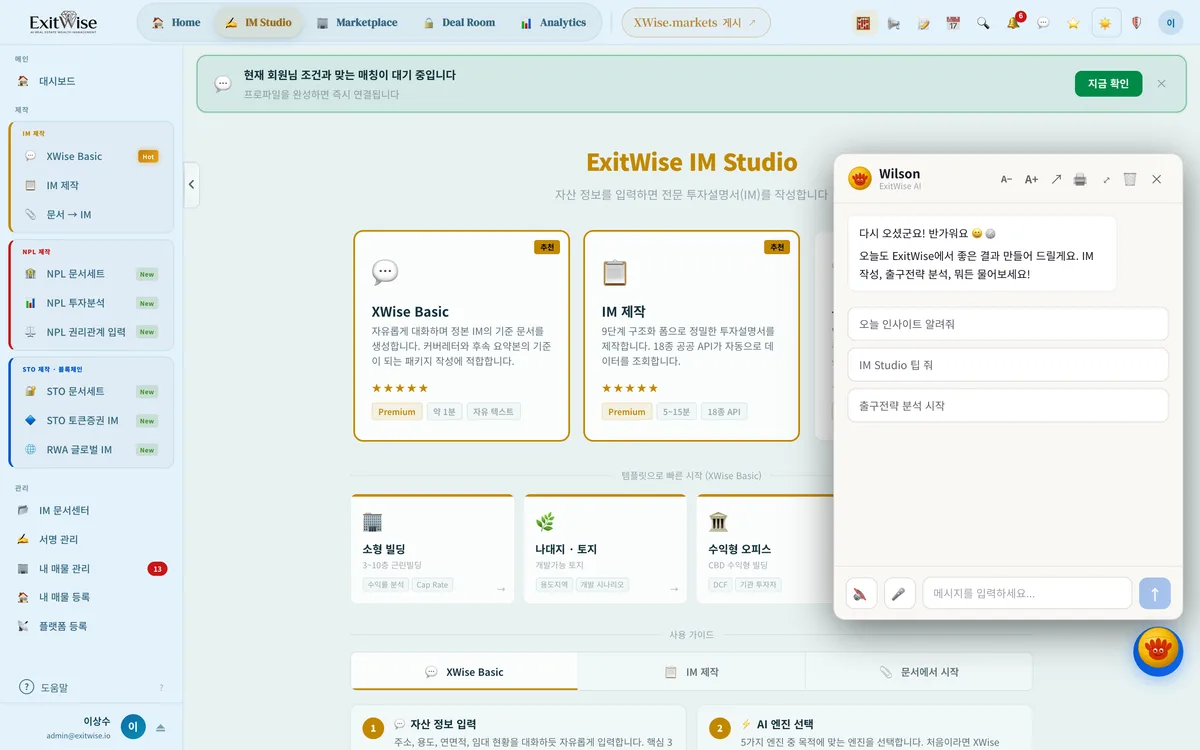Open the XWise.markets external link
Image resolution: width=1200 pixels, height=750 pixels.
click(696, 22)
